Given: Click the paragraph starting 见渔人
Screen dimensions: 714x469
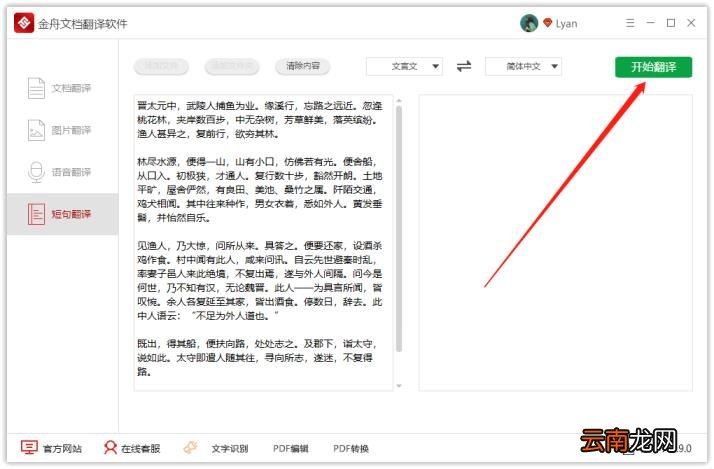Looking at the screenshot, I should [260, 280].
